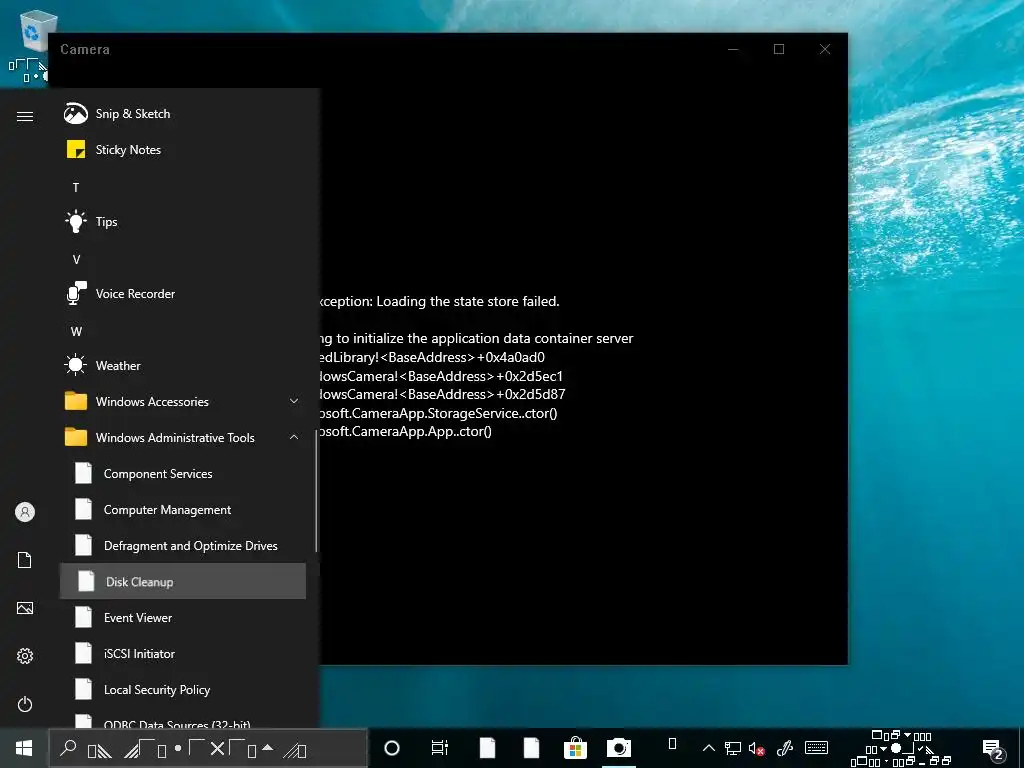Launch Disk Cleanup
The height and width of the screenshot is (768, 1024).
pos(182,581)
